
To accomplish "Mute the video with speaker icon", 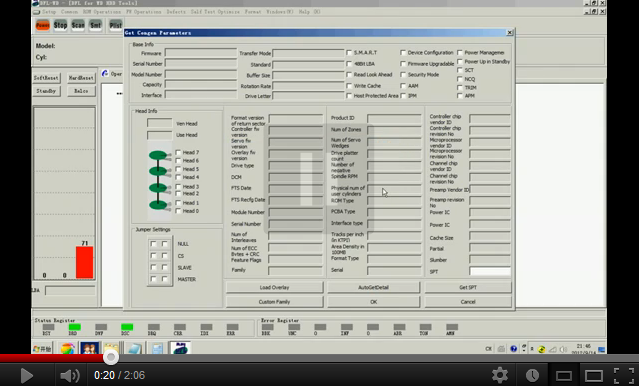I will click(70, 375).
